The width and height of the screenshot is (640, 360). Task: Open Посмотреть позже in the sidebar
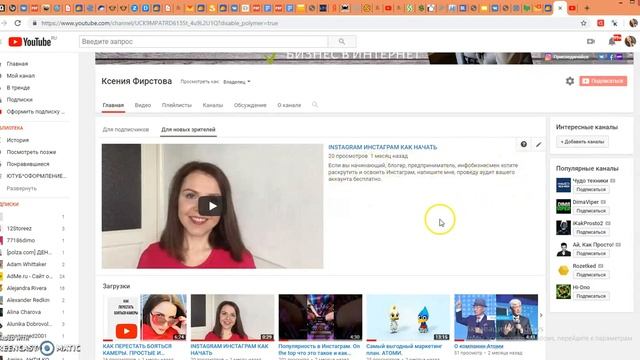pyautogui.click(x=31, y=152)
